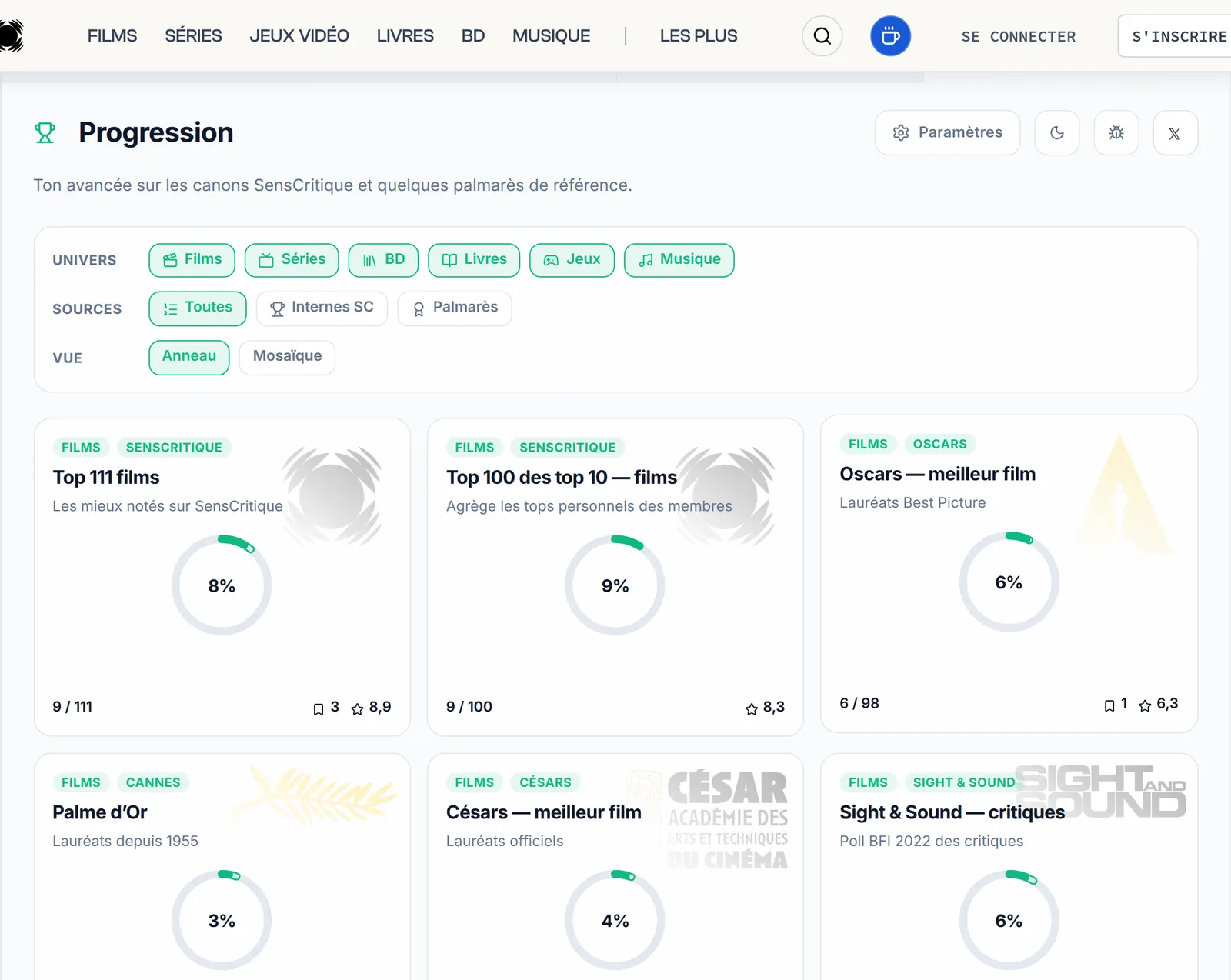
Task: Click CANNES tag on Palme d'Or card
Action: [153, 782]
